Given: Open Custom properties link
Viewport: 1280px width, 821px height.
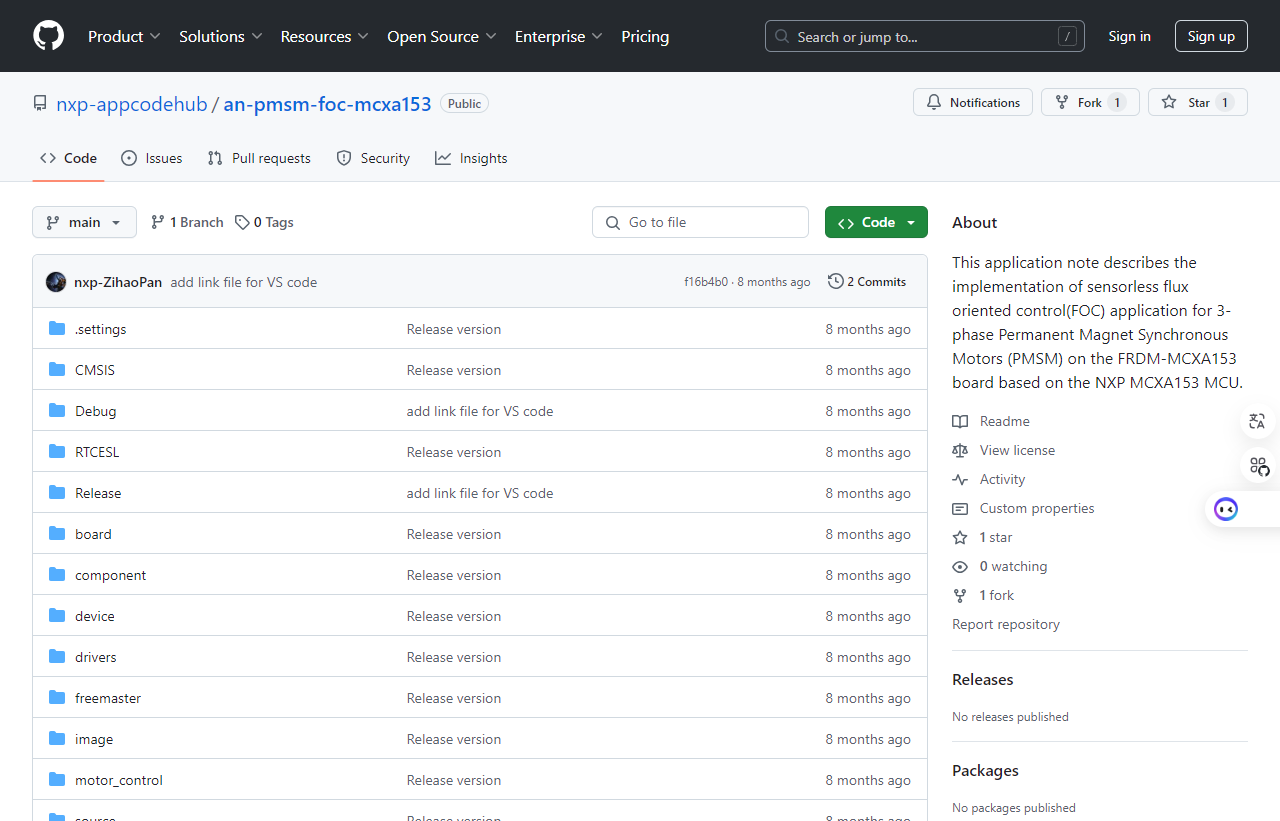Looking at the screenshot, I should click(1023, 508).
